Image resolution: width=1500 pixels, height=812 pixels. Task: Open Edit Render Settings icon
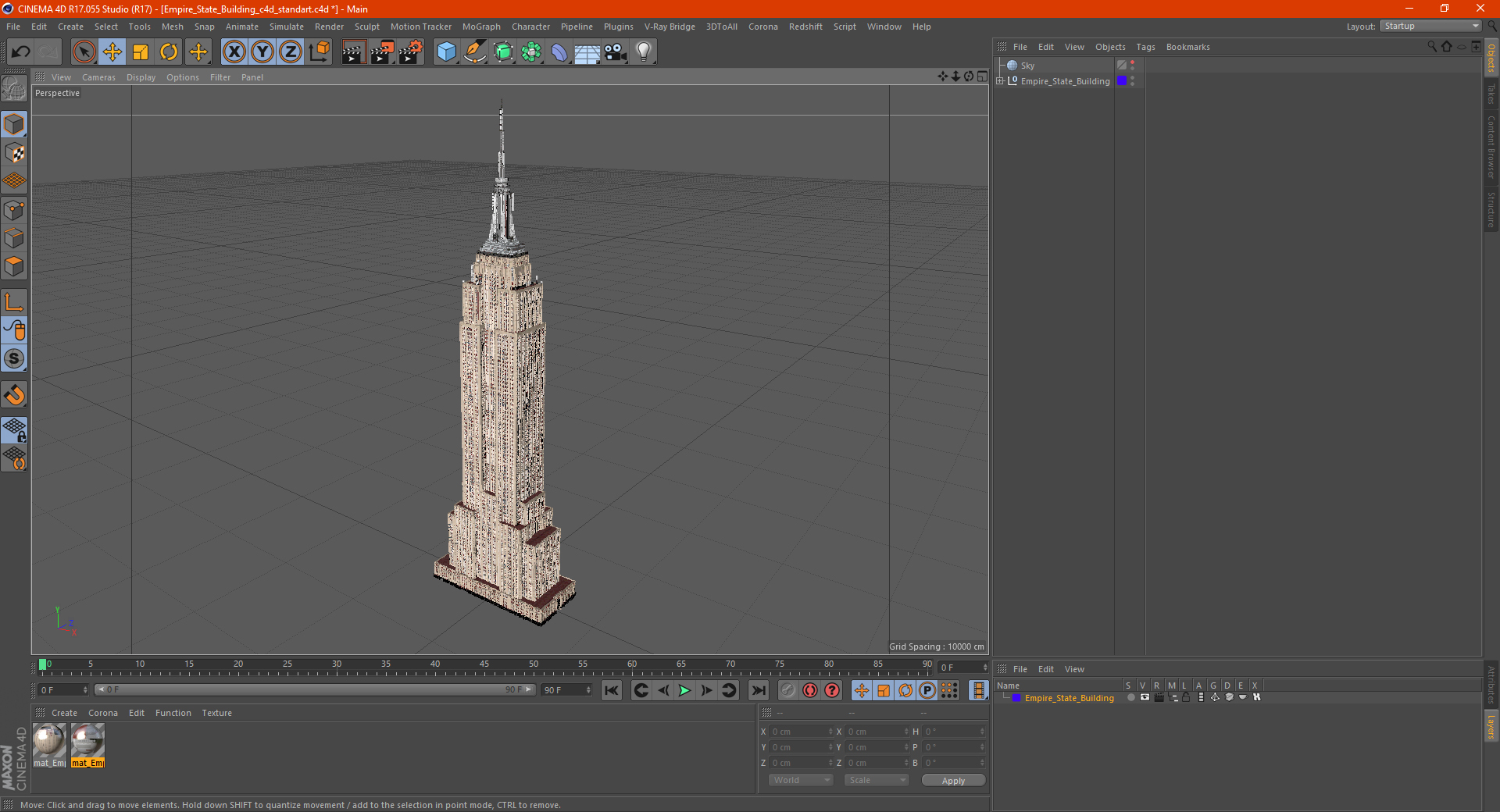411,52
